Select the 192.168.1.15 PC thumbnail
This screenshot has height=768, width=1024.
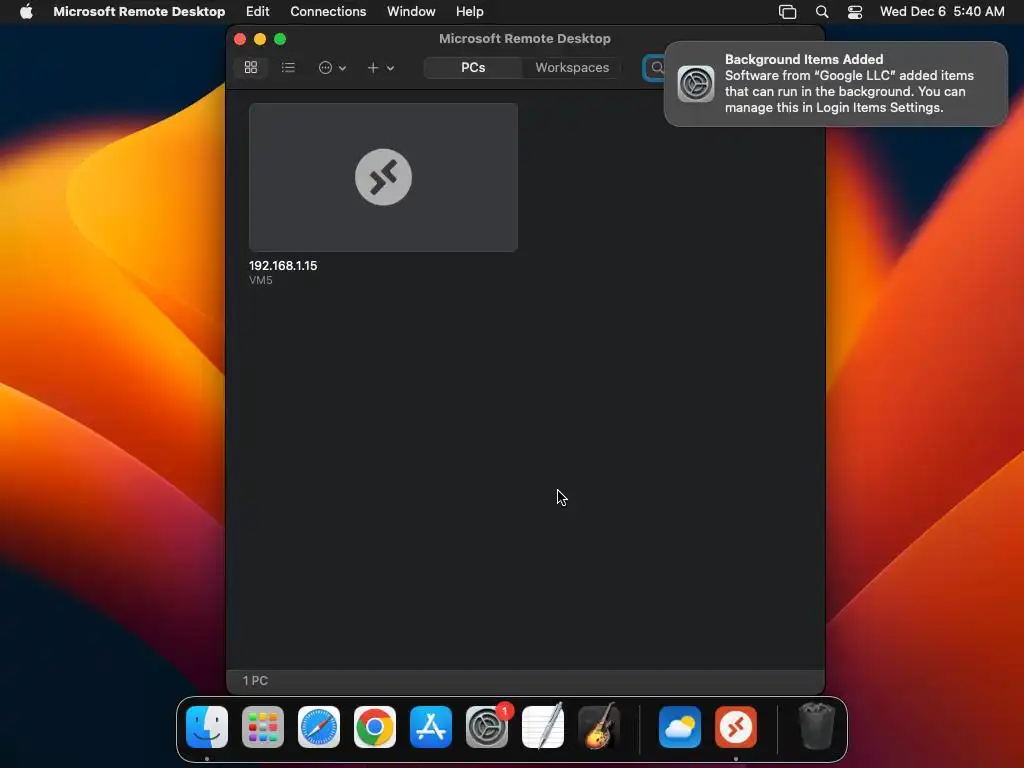(x=383, y=177)
